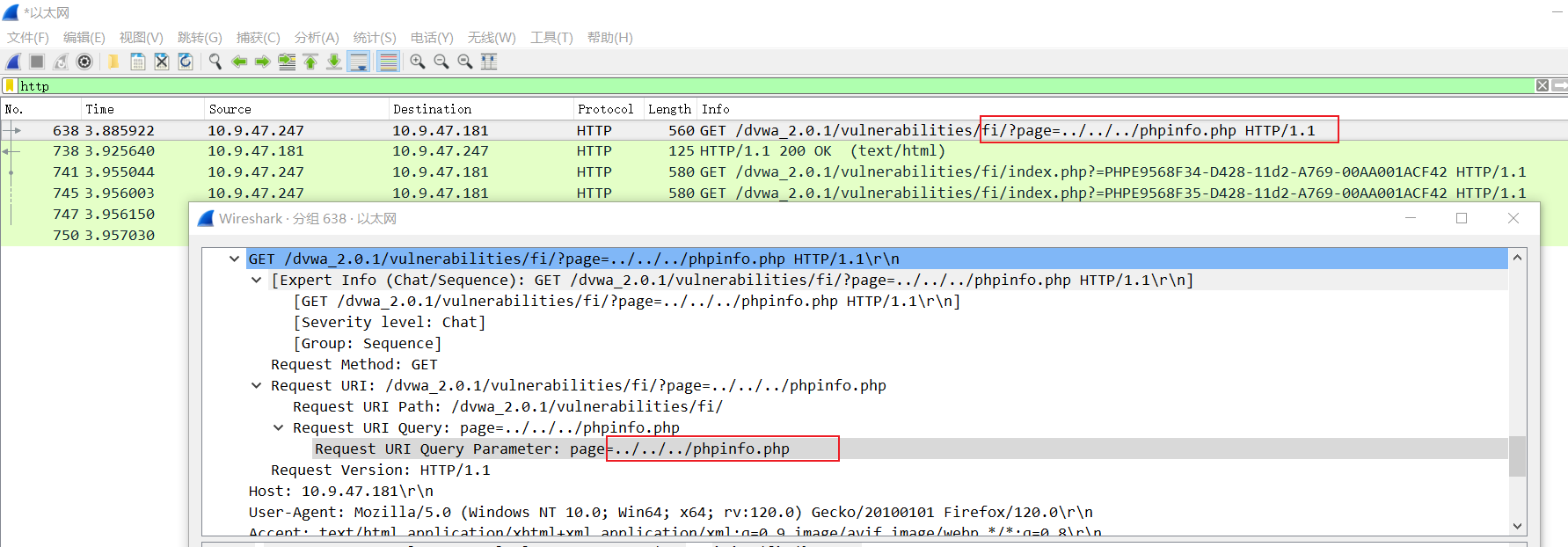The image size is (1568, 547).
Task: Select packet 738 HTTP 200 OK row
Action: (x=784, y=151)
